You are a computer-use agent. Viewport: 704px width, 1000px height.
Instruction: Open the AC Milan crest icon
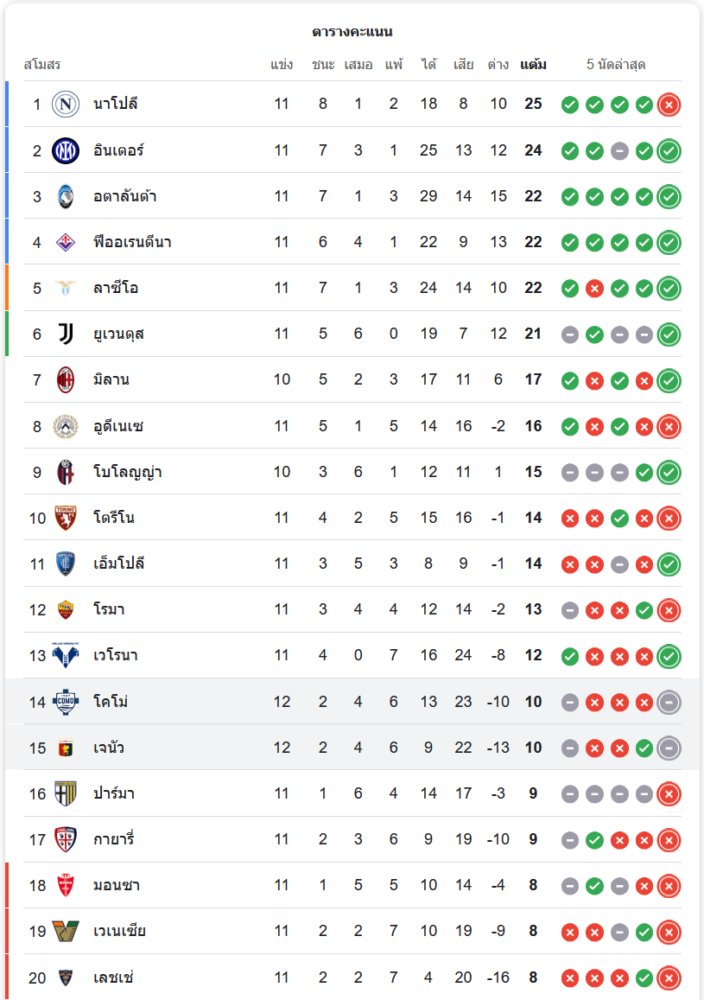click(x=65, y=380)
